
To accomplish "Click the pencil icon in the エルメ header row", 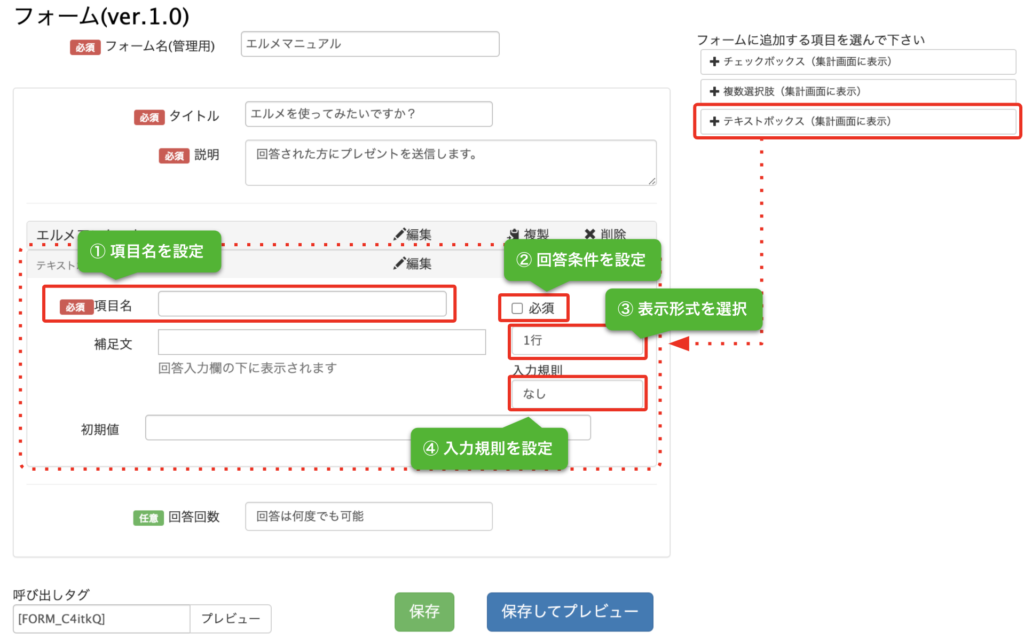I will (399, 234).
